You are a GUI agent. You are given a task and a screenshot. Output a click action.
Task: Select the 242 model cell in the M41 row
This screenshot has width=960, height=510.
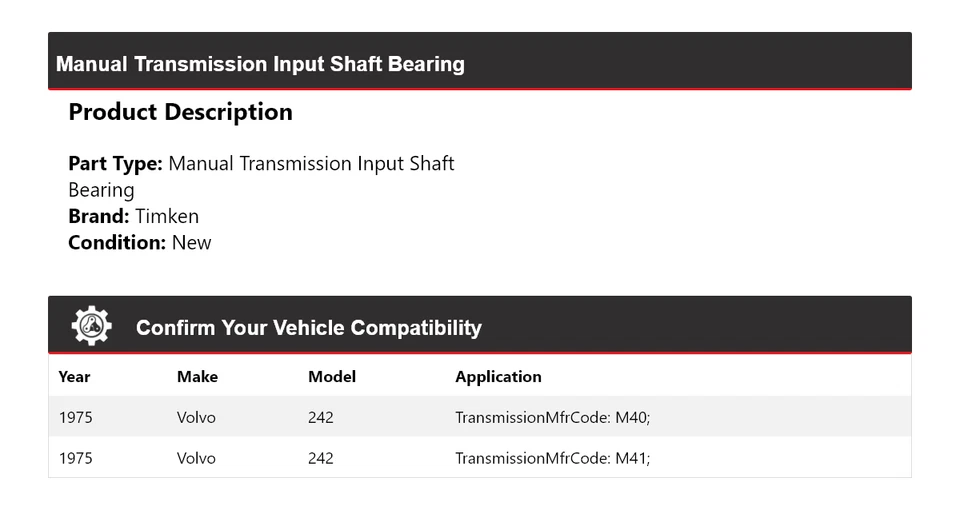(320, 458)
